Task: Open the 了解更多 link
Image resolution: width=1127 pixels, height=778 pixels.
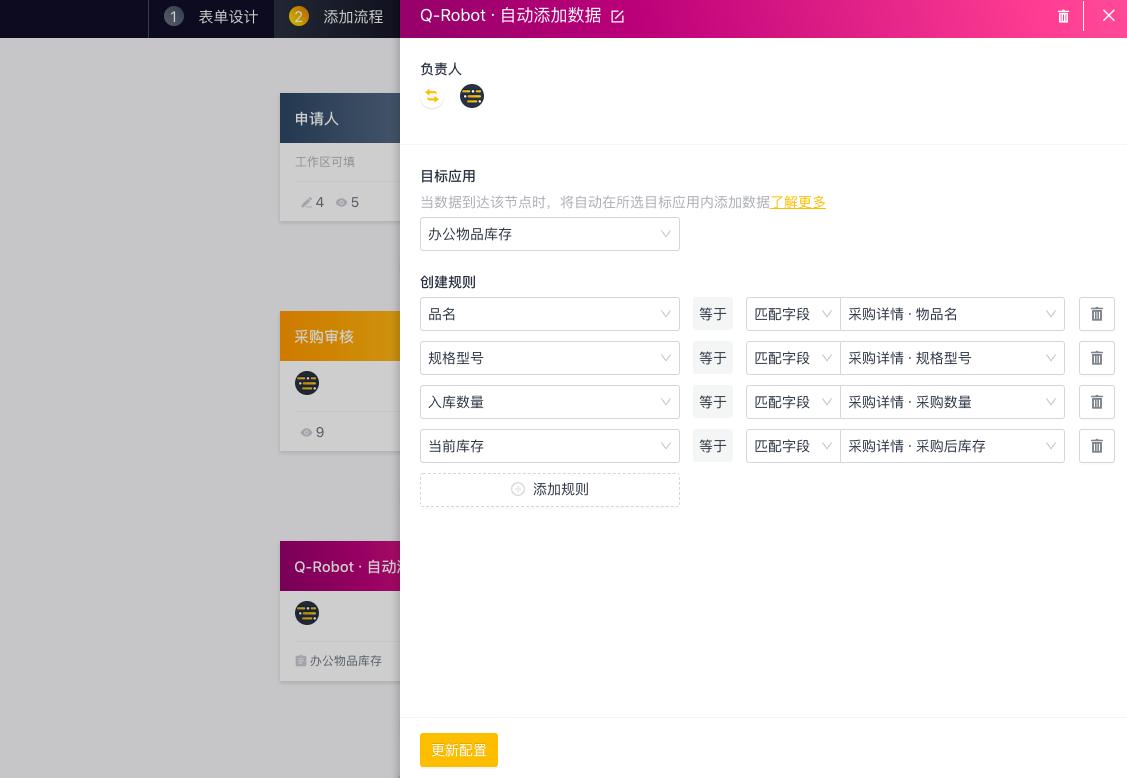Action: click(798, 202)
